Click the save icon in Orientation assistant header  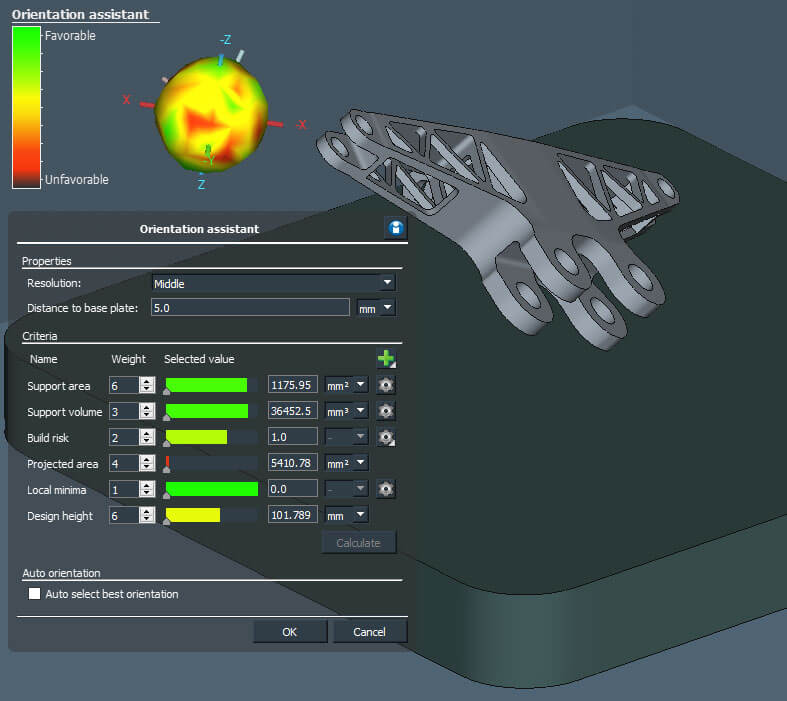point(396,228)
